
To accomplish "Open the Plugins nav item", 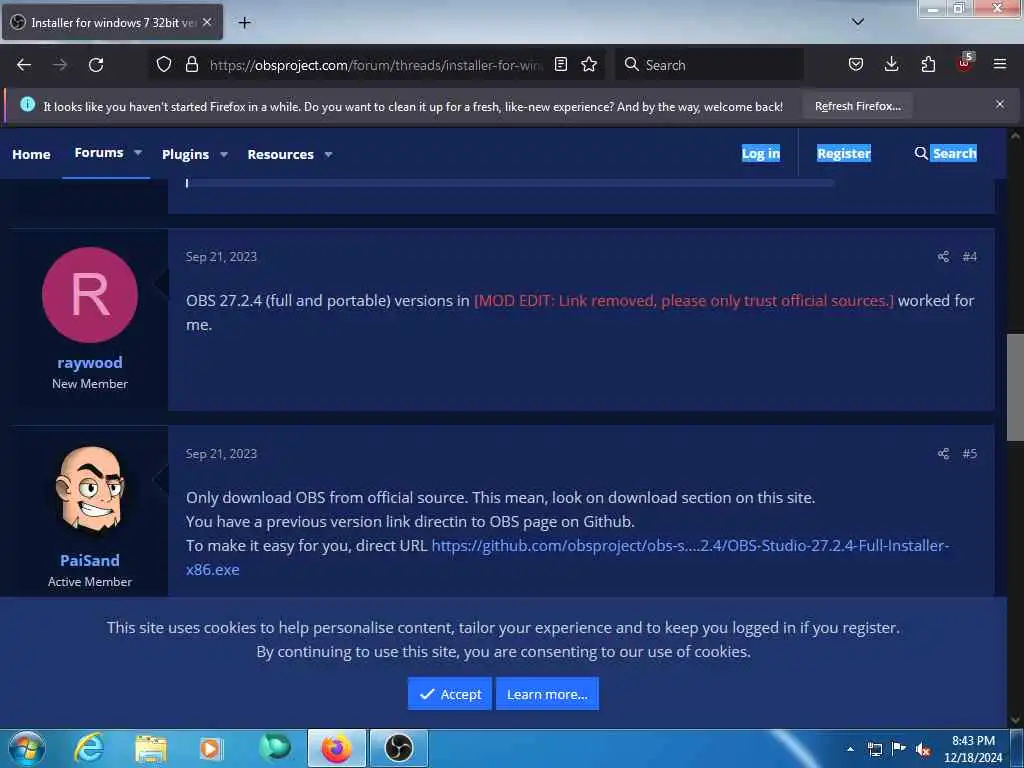I will pyautogui.click(x=185, y=155).
